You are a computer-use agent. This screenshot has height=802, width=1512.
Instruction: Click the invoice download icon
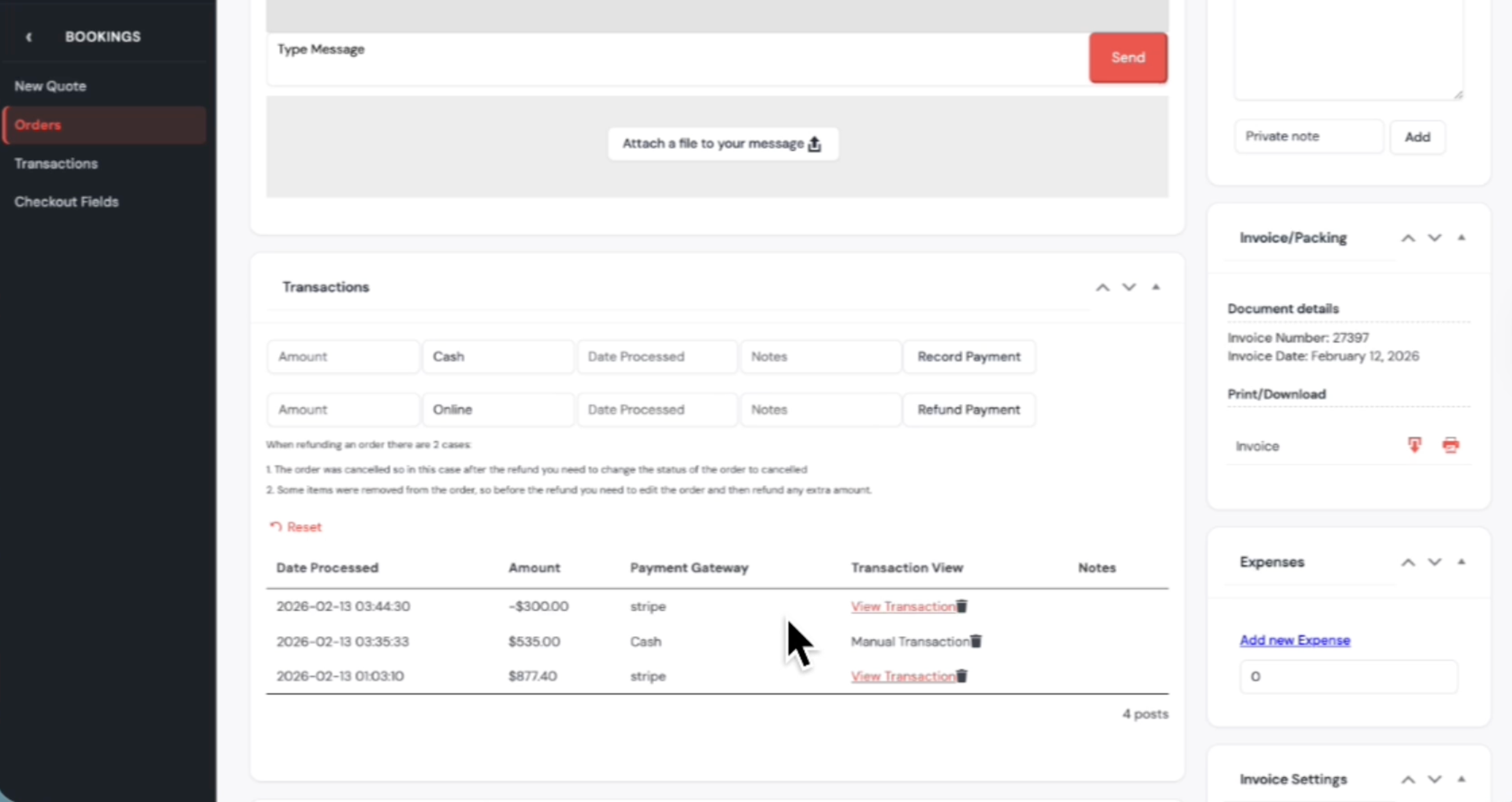(1415, 445)
